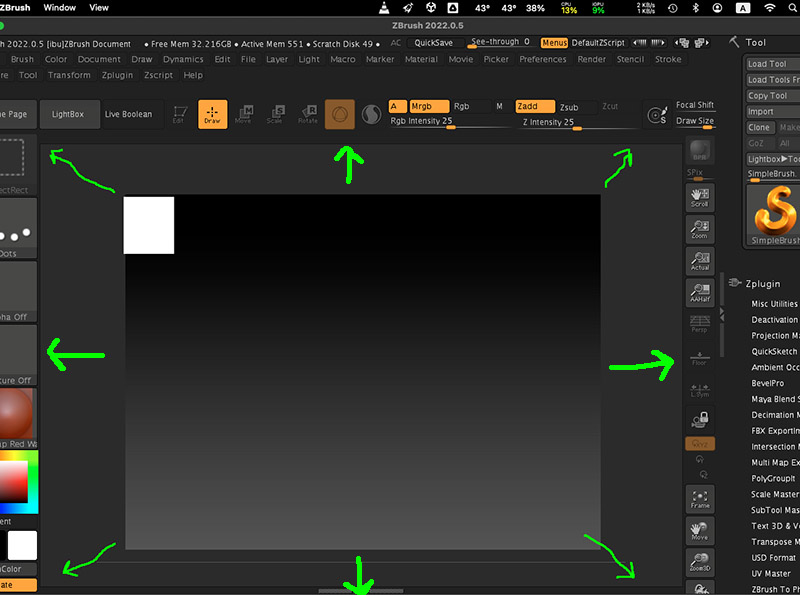
Task: Expand the PolyGroupIt plugin section
Action: 773,478
